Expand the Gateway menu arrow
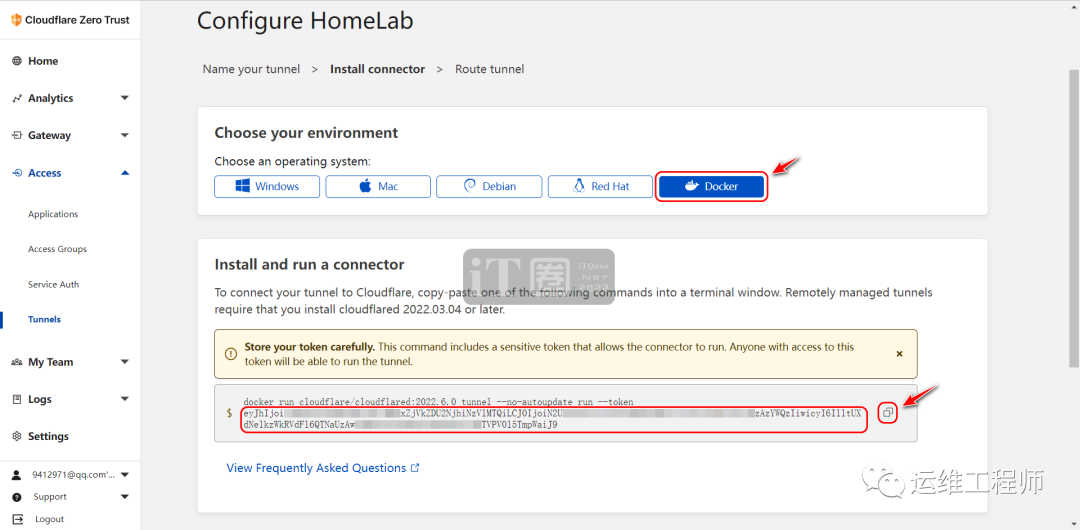1080x530 pixels. 125,136
